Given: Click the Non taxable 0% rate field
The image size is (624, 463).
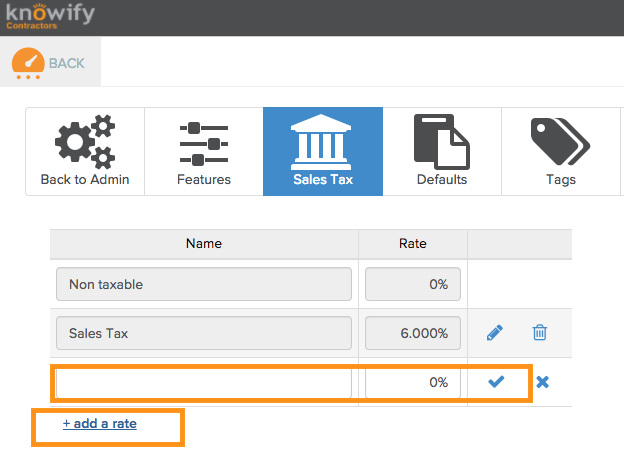Looking at the screenshot, I should click(412, 284).
